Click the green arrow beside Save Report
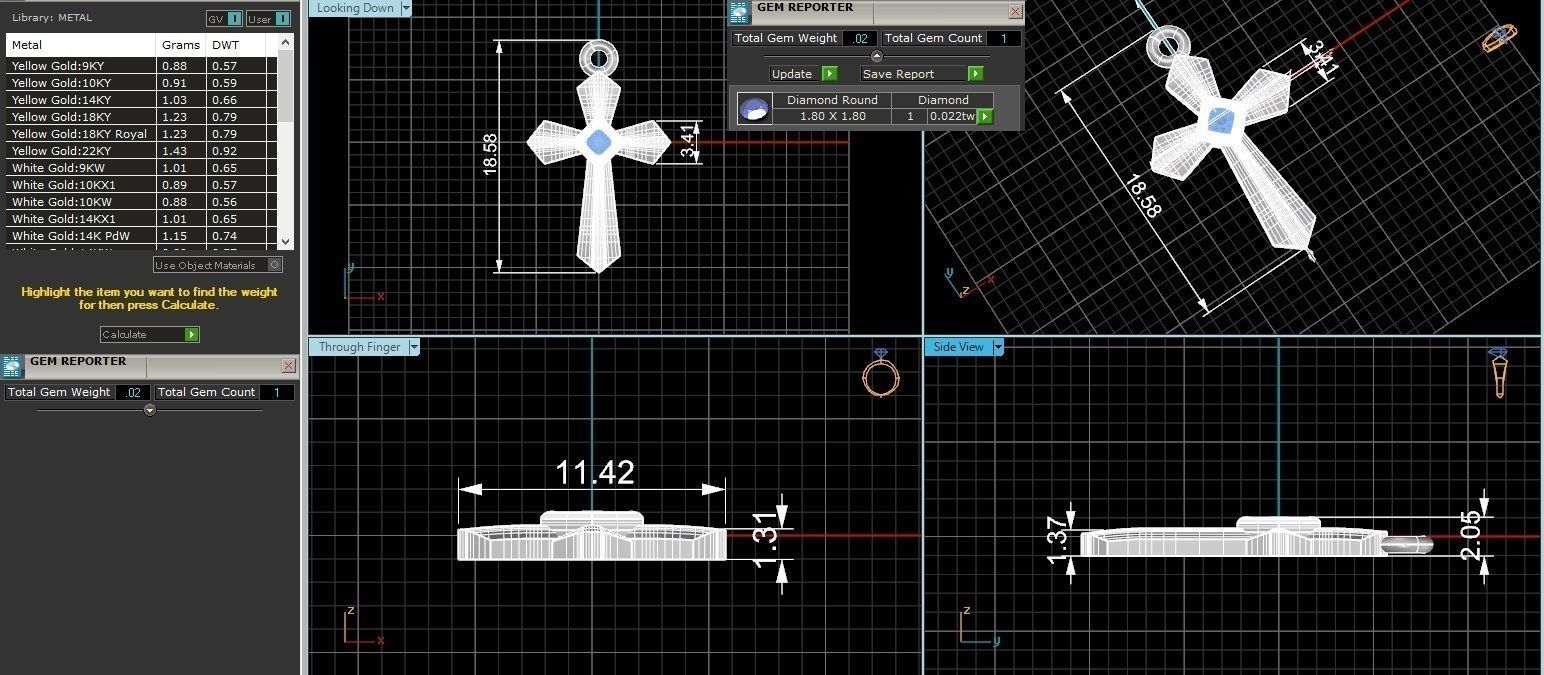1544x675 pixels. [x=976, y=74]
